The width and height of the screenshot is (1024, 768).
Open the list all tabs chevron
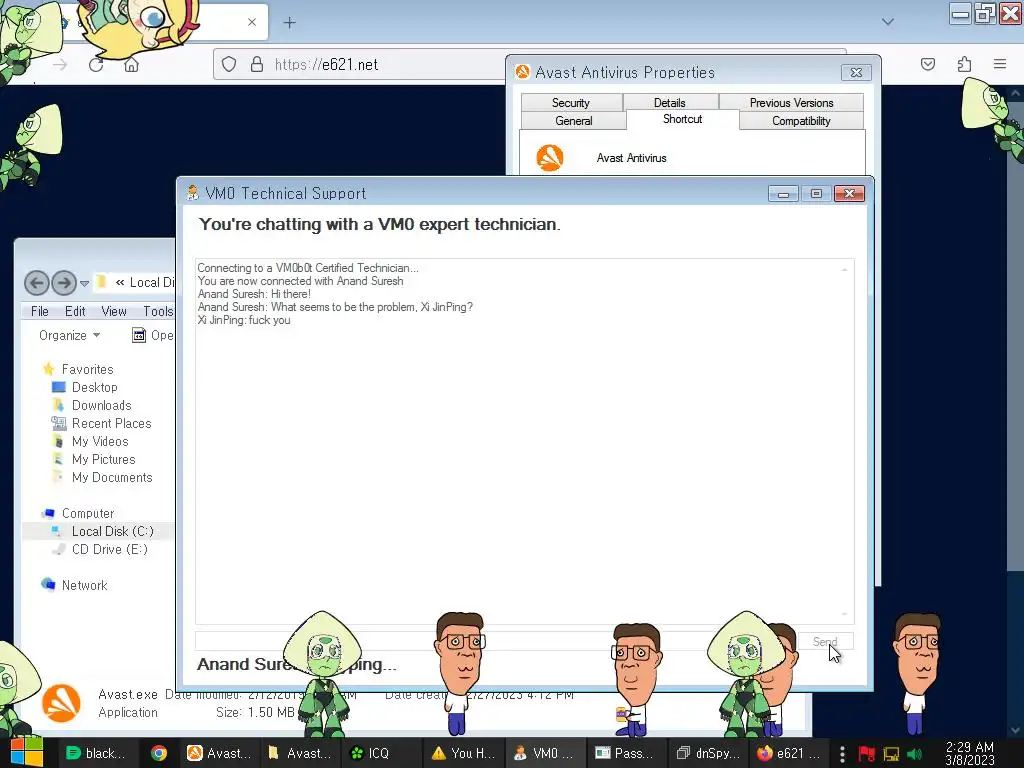888,22
